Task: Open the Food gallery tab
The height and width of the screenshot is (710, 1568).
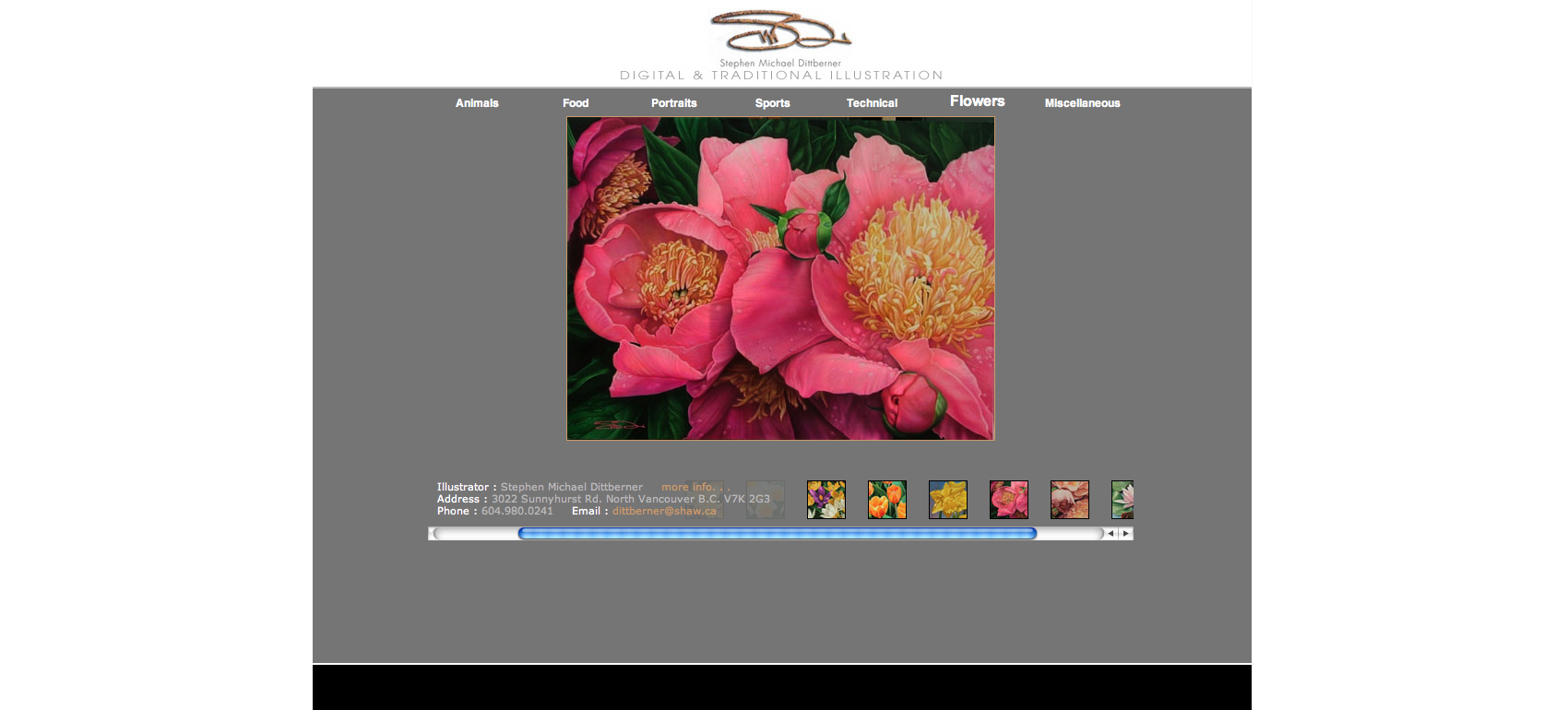Action: point(576,103)
